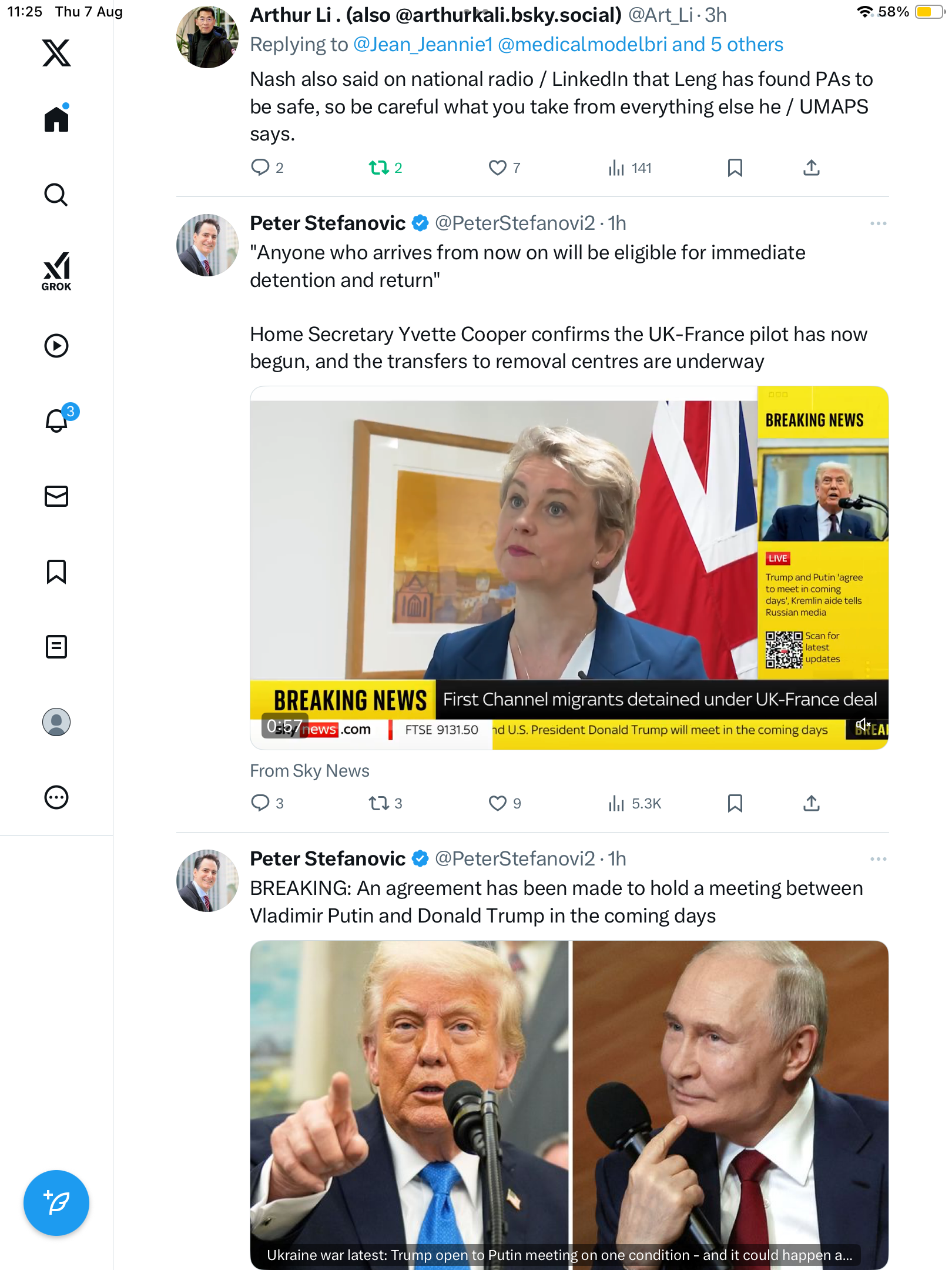
Task: Open notifications bell with 3 alerts
Action: tap(57, 420)
